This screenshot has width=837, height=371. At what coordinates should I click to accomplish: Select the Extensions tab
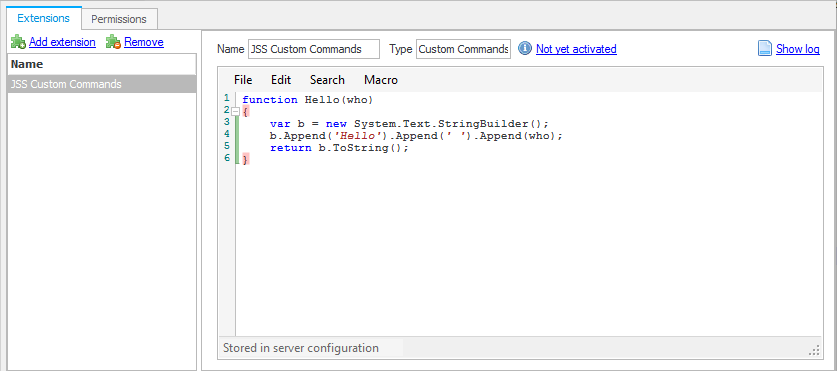click(x=44, y=18)
